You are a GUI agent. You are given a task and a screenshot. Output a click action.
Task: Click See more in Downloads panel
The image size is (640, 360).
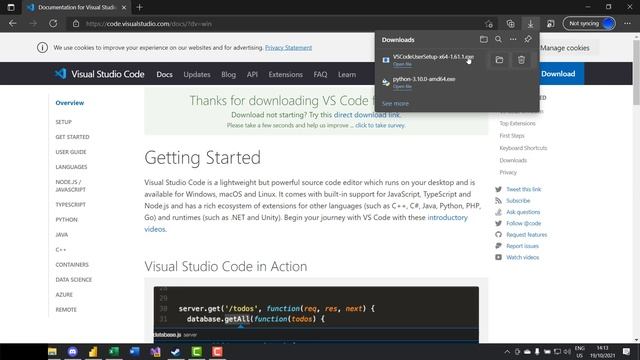pyautogui.click(x=395, y=104)
